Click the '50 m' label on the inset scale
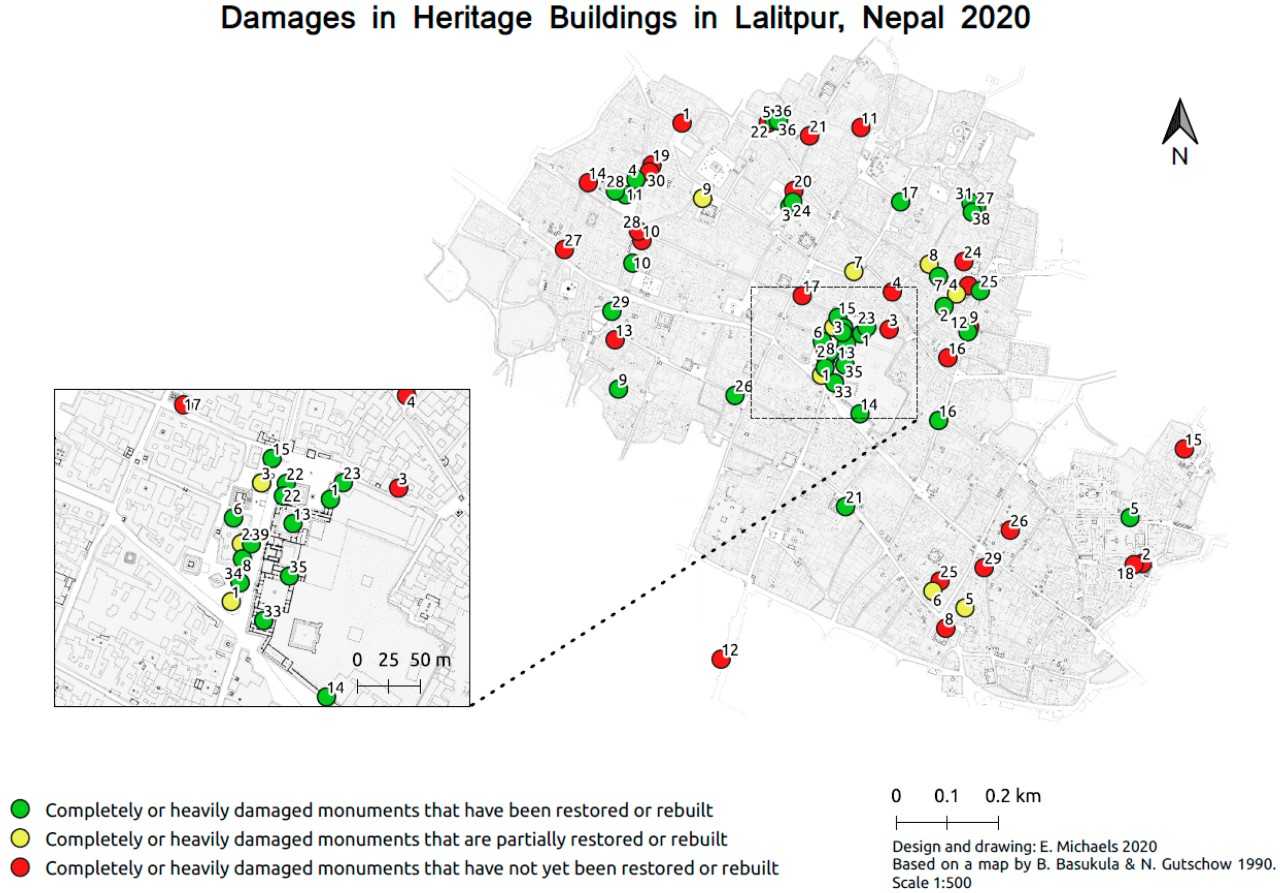Screen dimensions: 1280x893 click(x=430, y=661)
